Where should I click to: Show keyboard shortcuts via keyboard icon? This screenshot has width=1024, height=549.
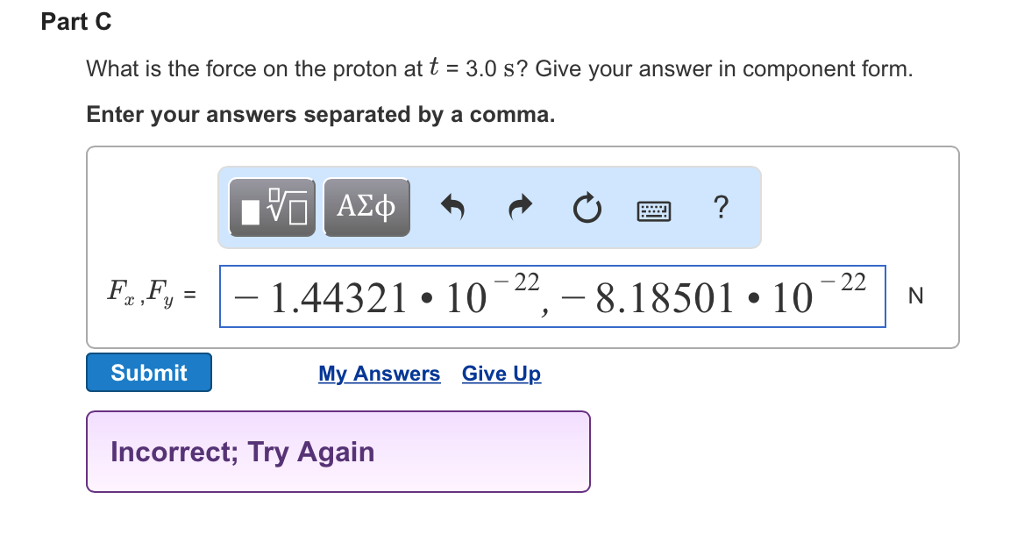click(x=653, y=209)
